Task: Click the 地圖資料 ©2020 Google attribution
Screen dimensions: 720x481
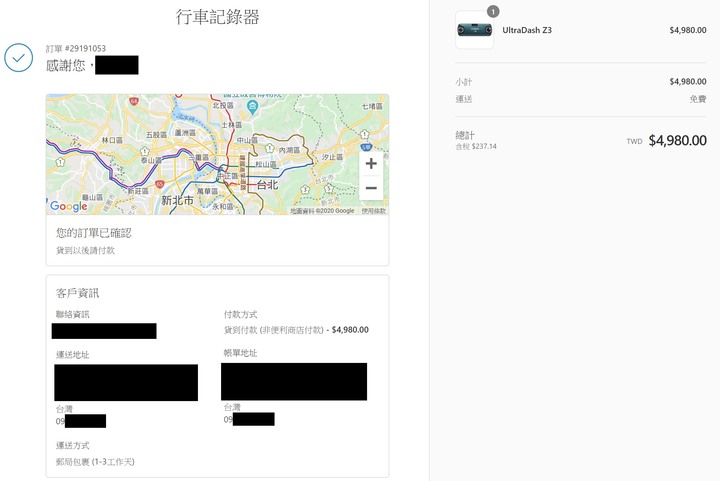Action: point(322,211)
